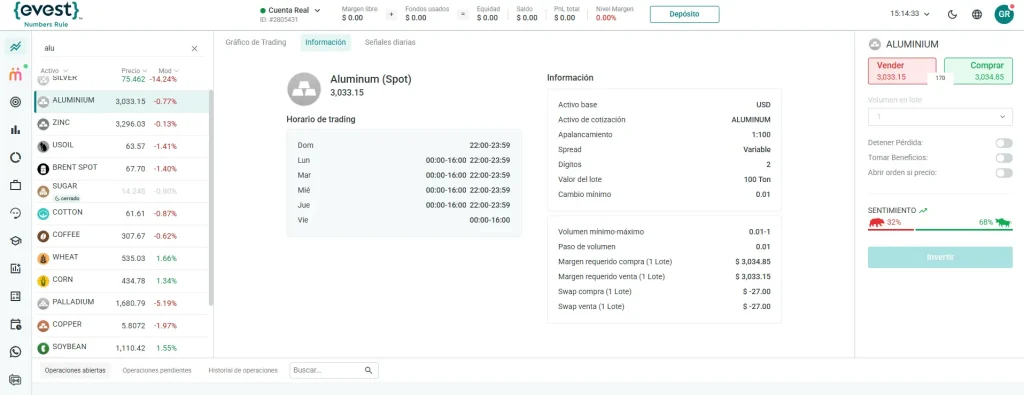Open the Gráfico de Trading tab
1024x395 pixels.
(x=255, y=42)
